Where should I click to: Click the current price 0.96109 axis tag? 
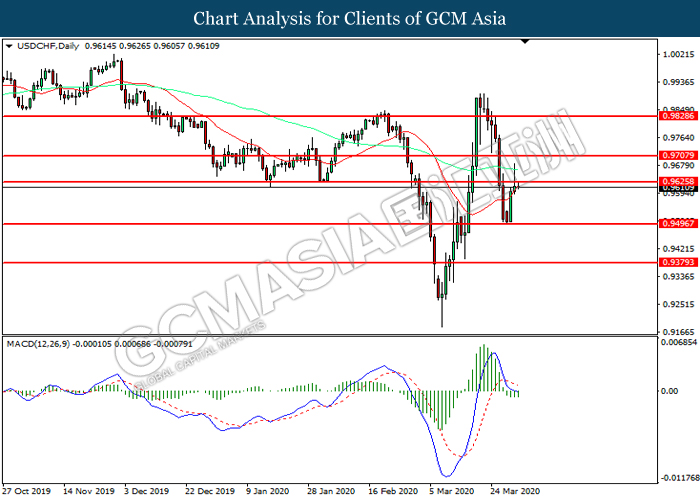point(678,188)
